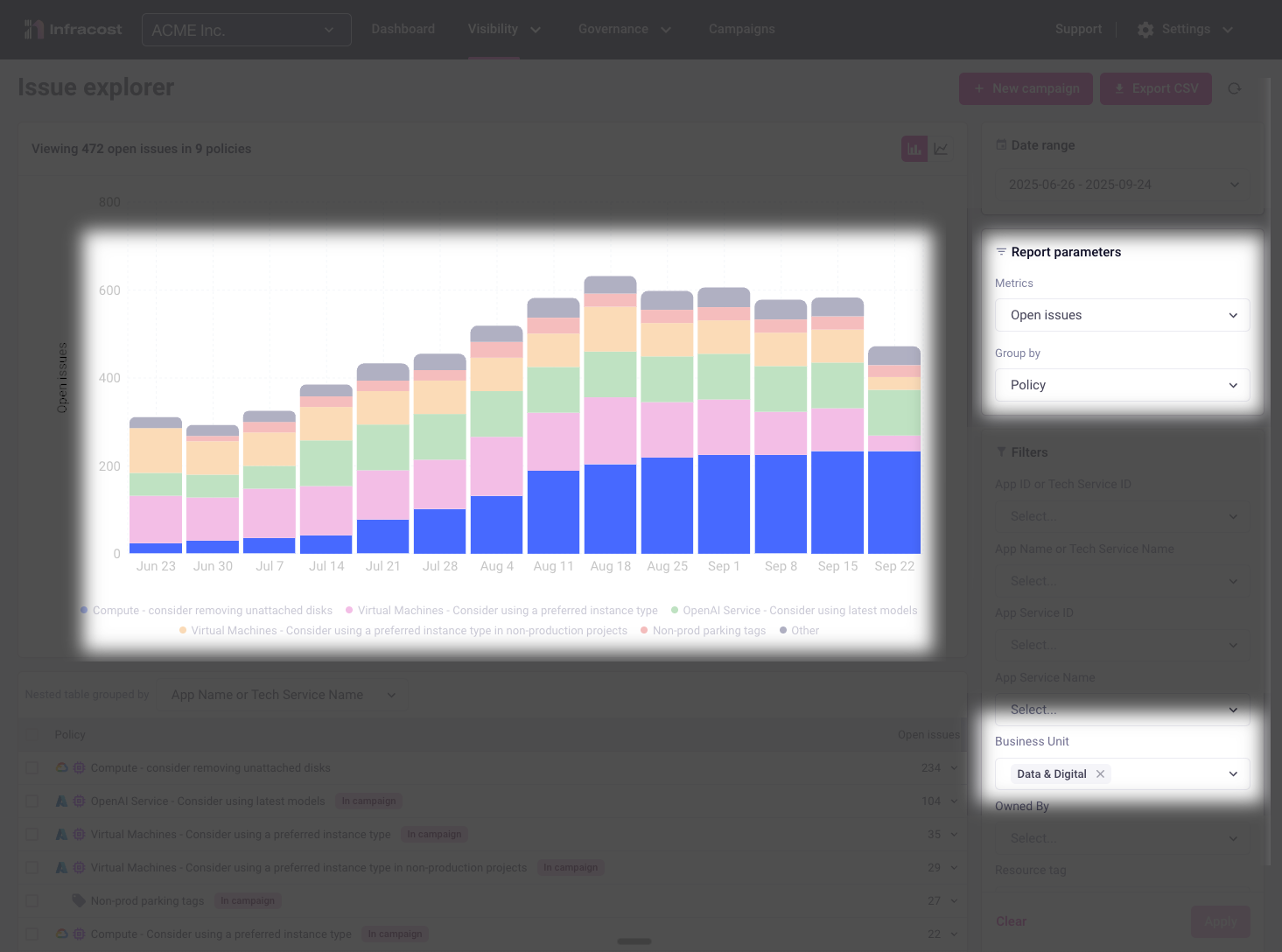Click the New campaign button

(x=1026, y=88)
